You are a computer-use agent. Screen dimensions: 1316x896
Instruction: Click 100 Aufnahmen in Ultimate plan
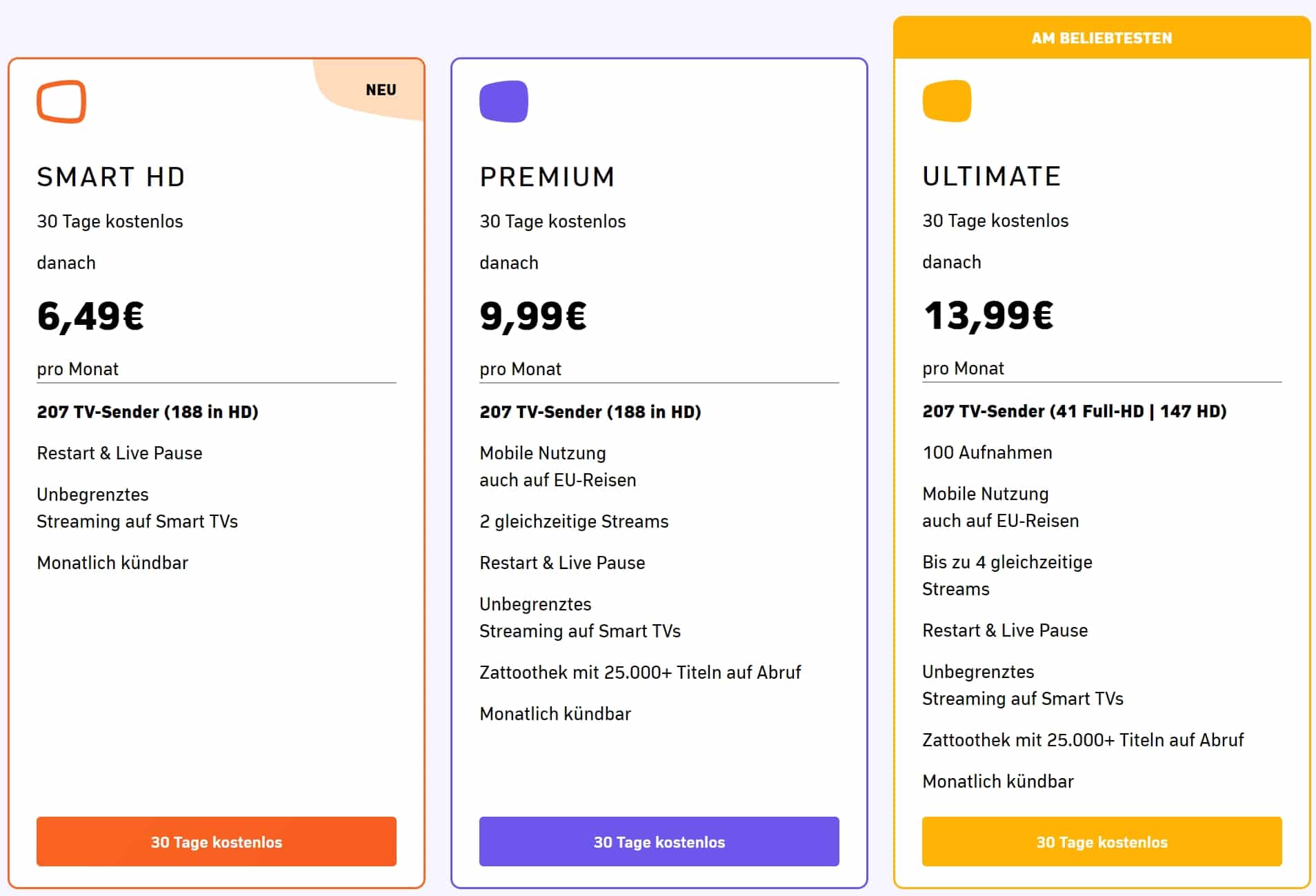click(987, 452)
